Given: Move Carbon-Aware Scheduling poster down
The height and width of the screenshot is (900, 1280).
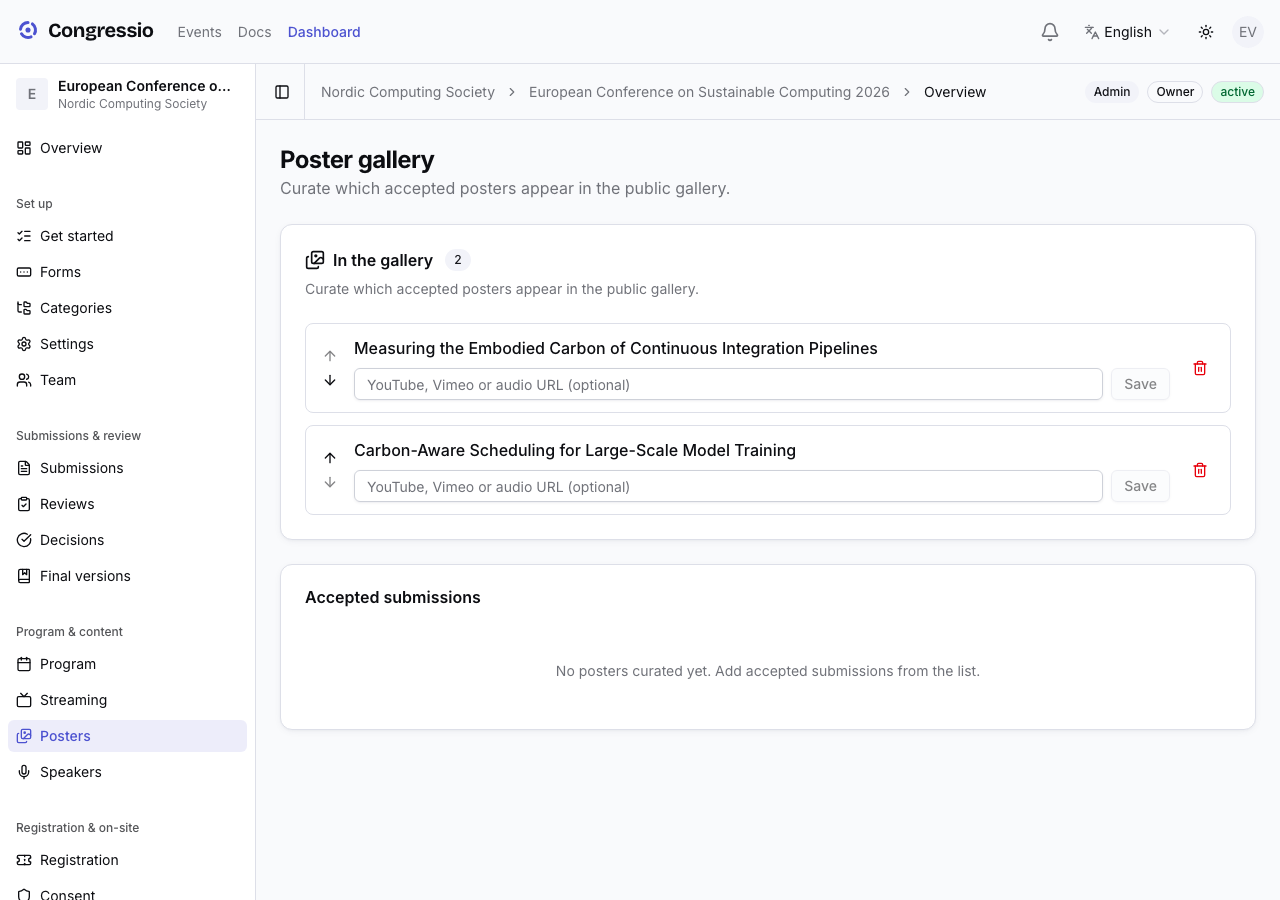Looking at the screenshot, I should coord(330,482).
